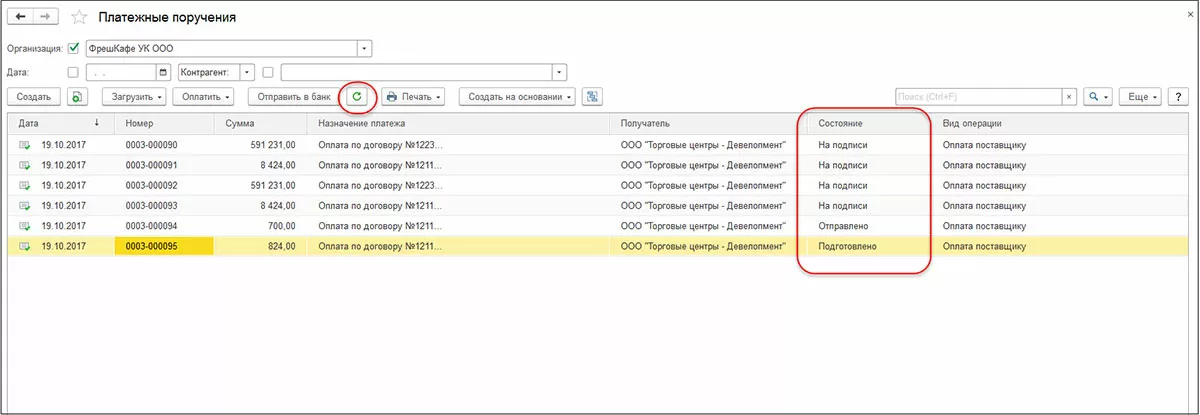Open the Контрагент filter type dropdown

[249, 72]
